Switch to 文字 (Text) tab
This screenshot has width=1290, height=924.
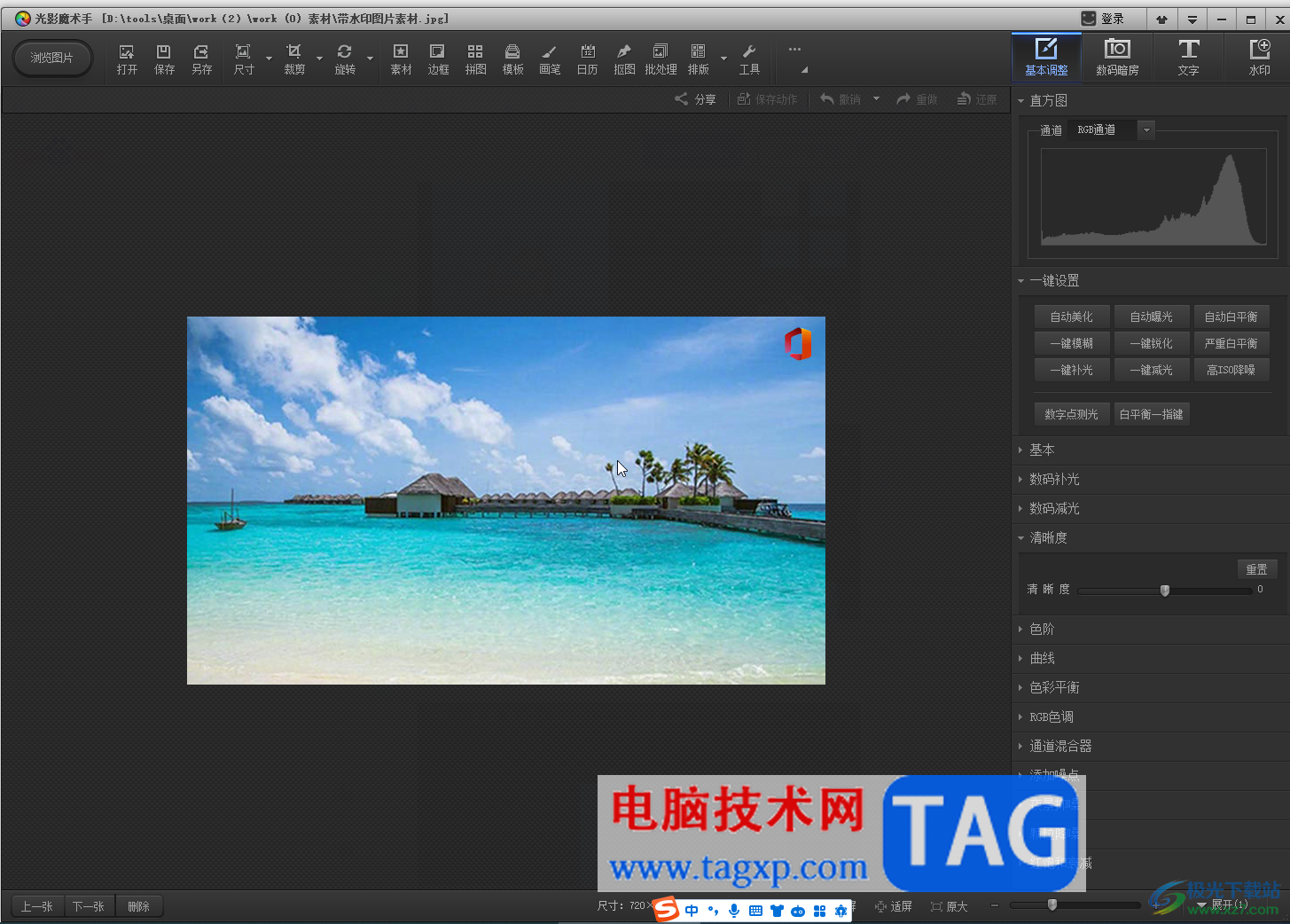1188,57
